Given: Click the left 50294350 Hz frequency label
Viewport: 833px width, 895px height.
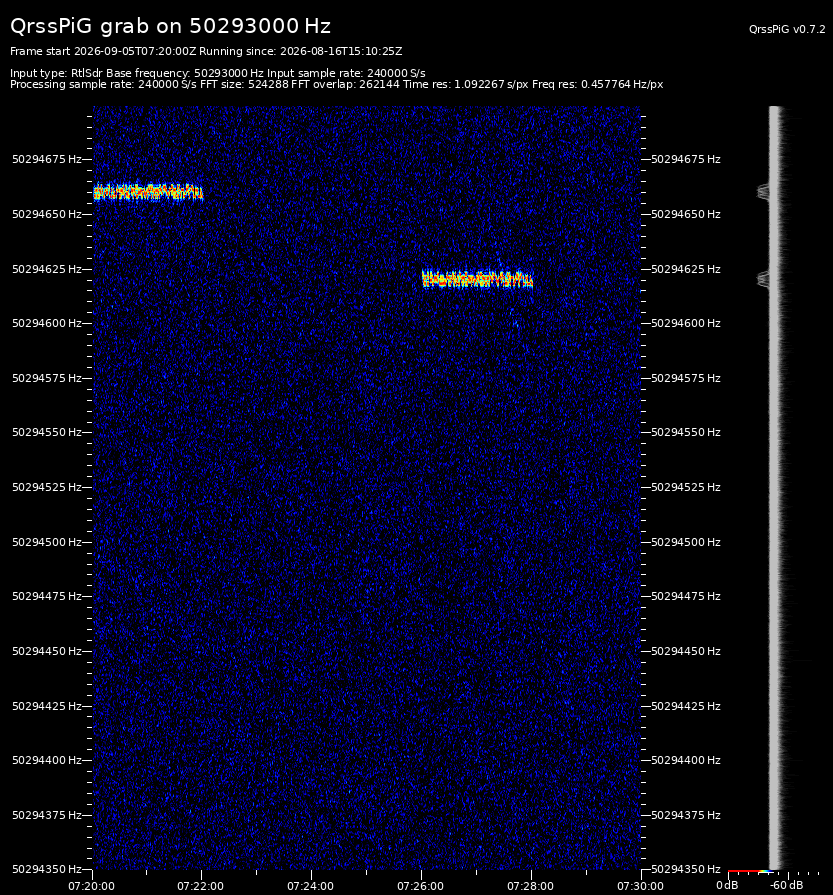Looking at the screenshot, I should pyautogui.click(x=47, y=869).
